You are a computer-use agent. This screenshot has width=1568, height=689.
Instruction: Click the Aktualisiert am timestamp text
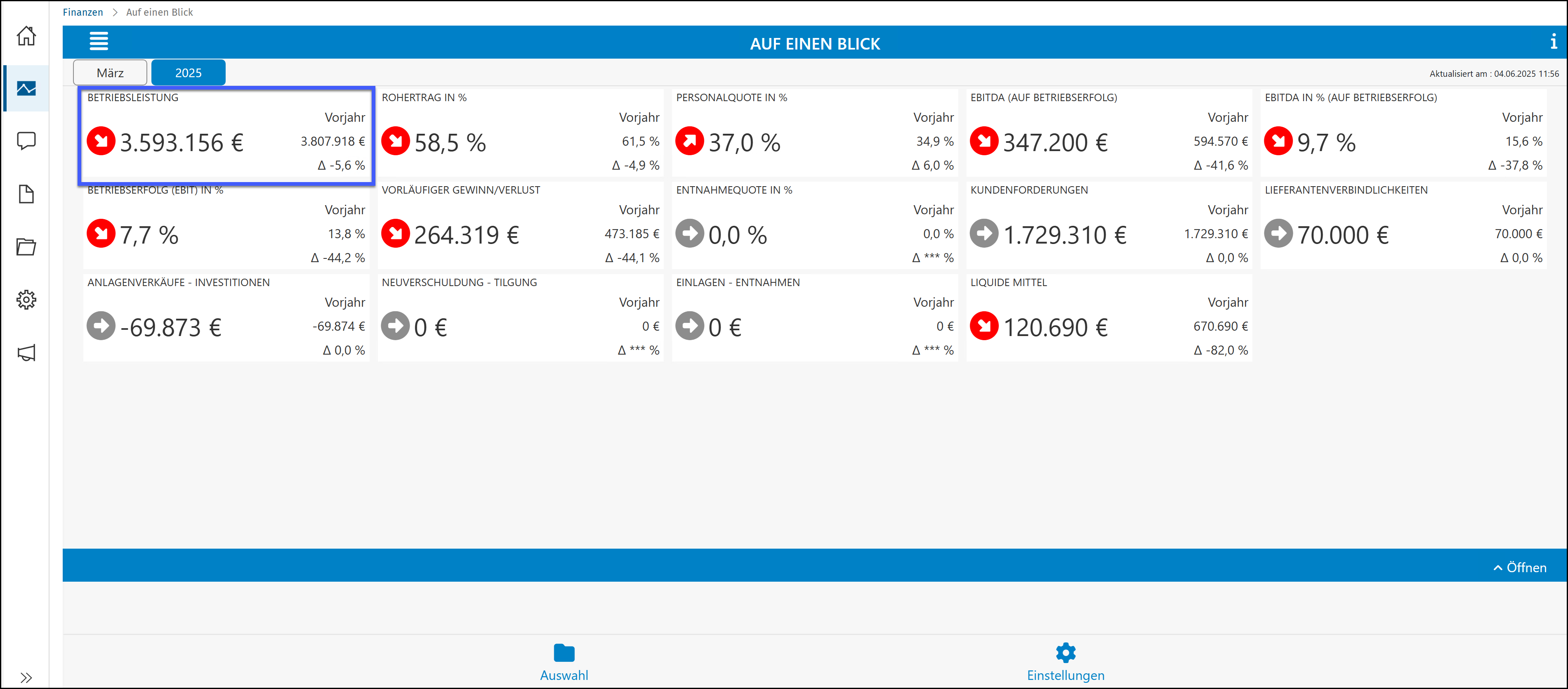pos(1494,74)
